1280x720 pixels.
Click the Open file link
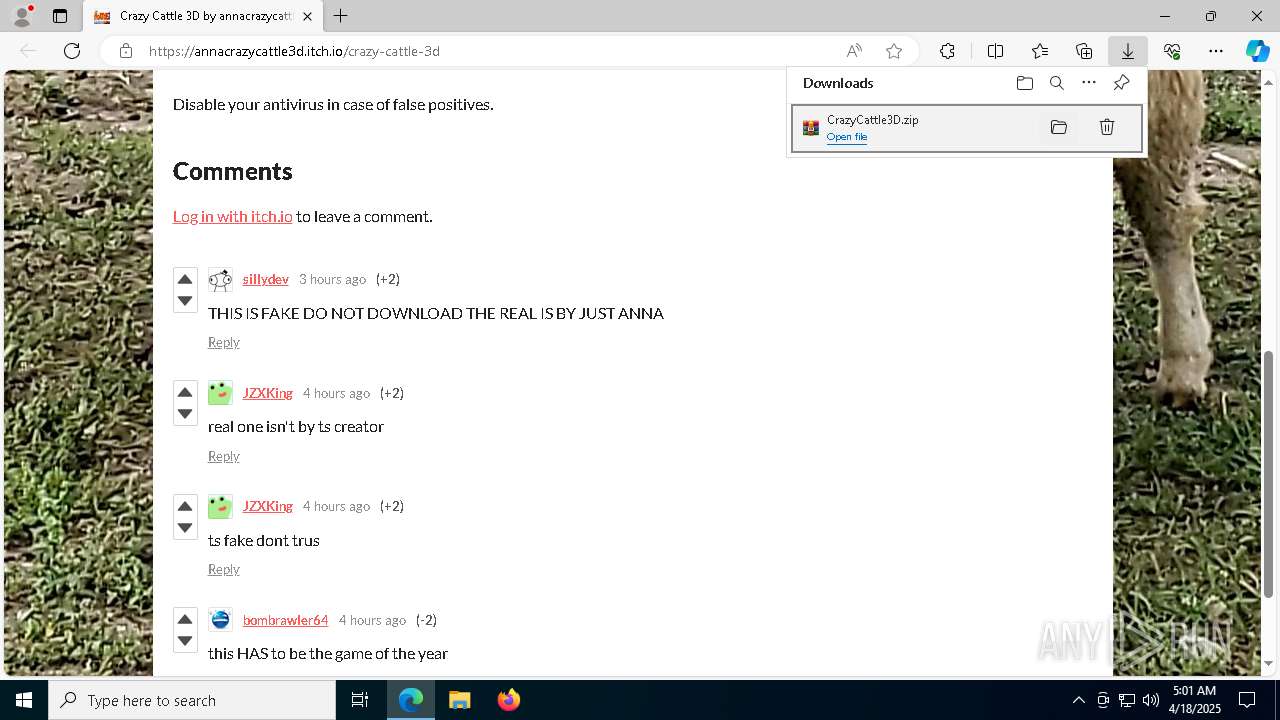click(847, 137)
